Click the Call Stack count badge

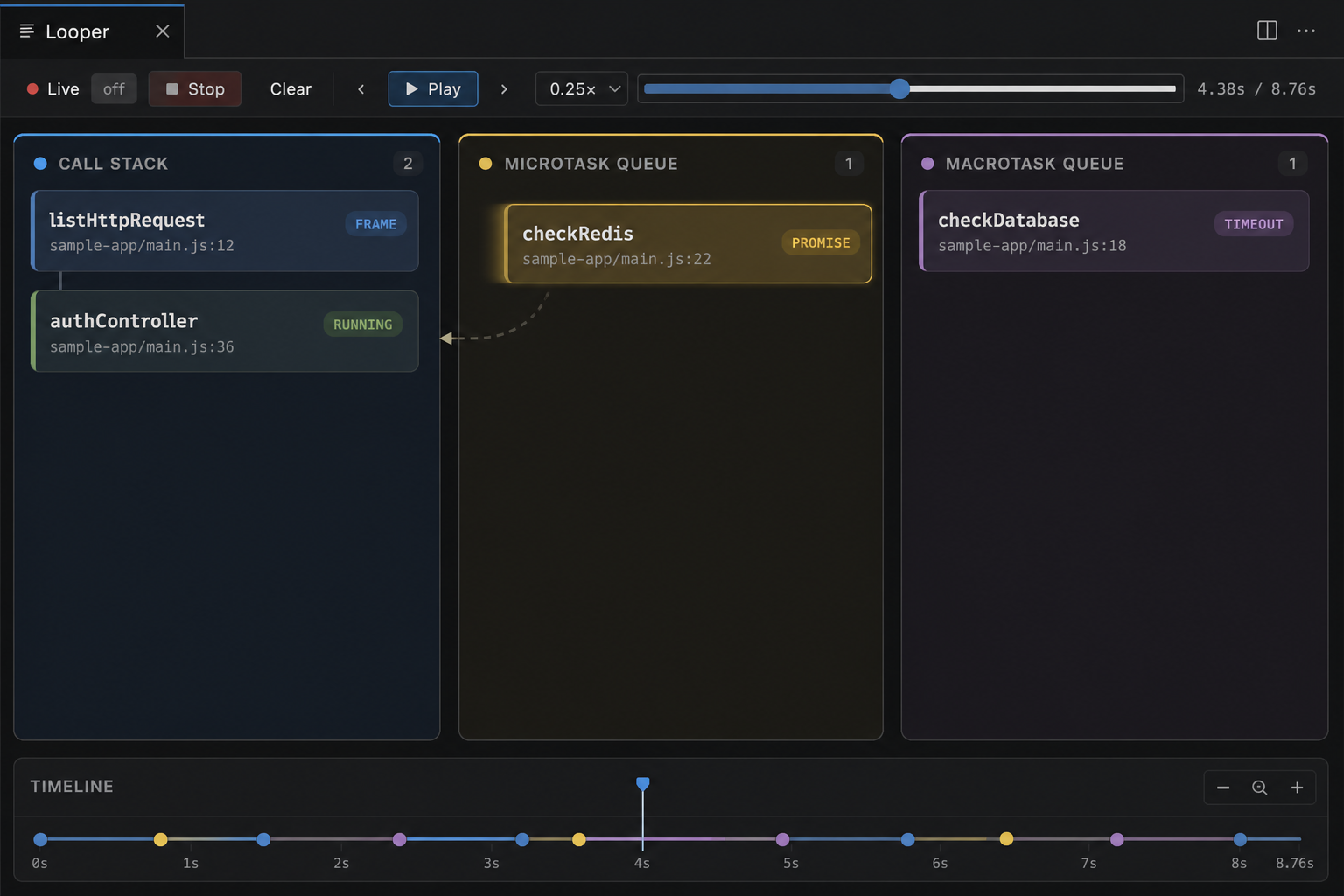pos(408,164)
